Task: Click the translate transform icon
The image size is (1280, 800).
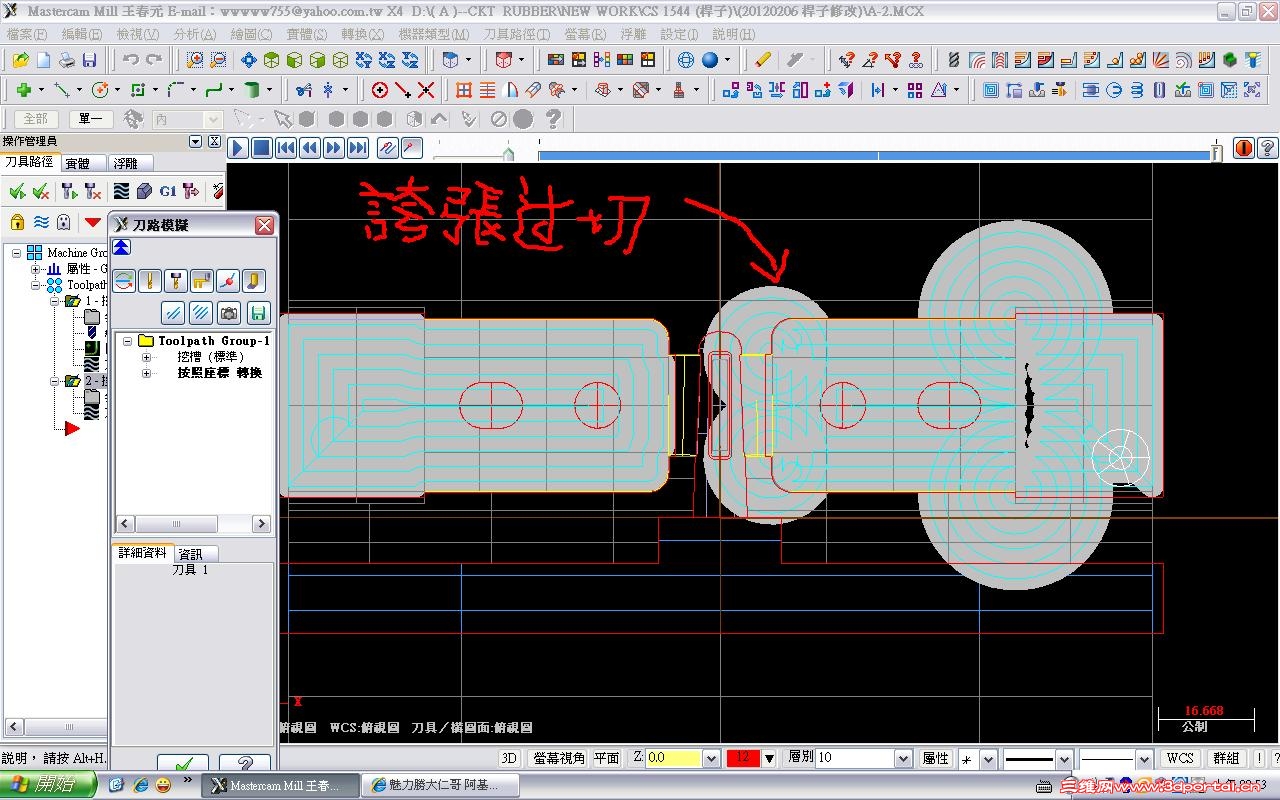Action: click(730, 90)
